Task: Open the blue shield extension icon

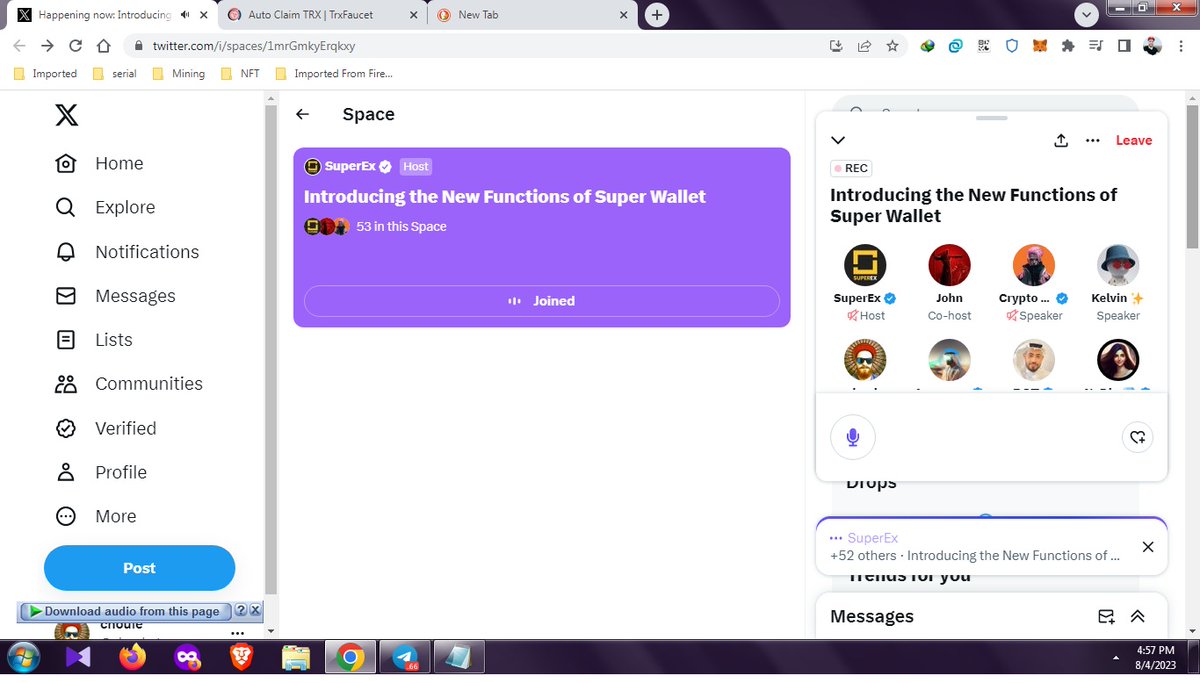Action: point(1011,46)
